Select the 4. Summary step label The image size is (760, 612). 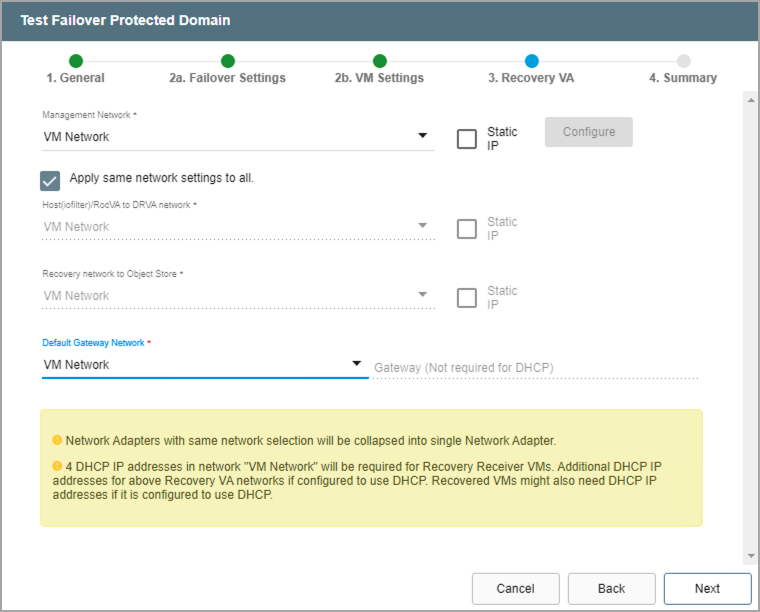[x=683, y=78]
